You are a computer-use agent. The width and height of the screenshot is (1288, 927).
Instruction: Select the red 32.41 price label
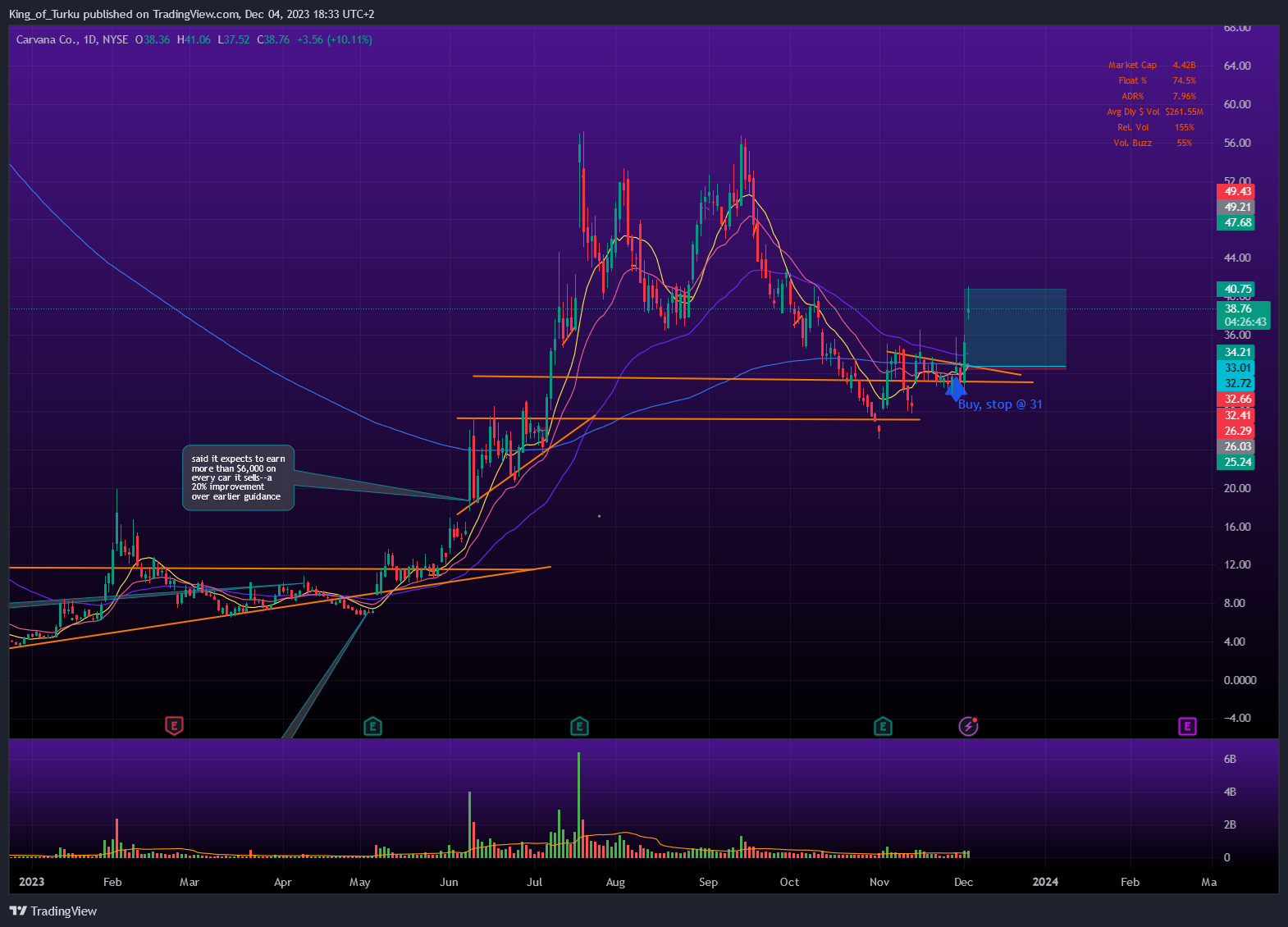click(1235, 415)
